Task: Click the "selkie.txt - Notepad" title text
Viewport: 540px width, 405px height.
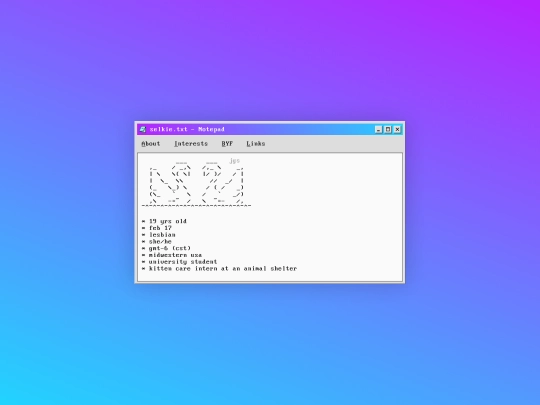Action: tap(187, 129)
